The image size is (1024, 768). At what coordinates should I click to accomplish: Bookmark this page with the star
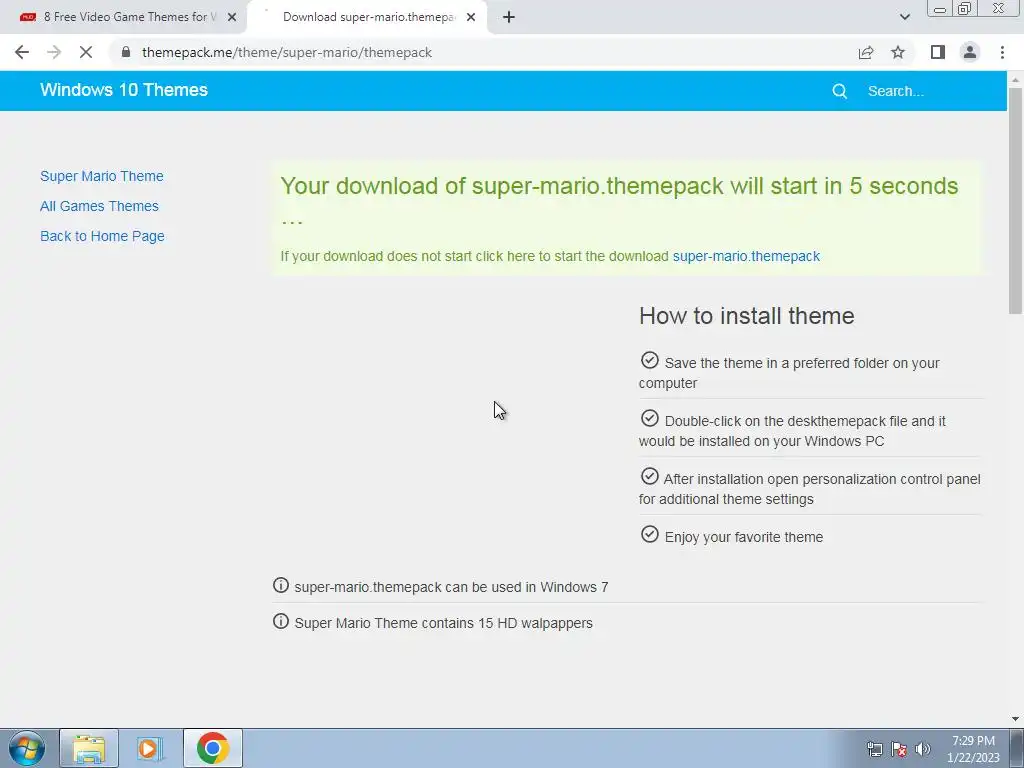point(898,52)
